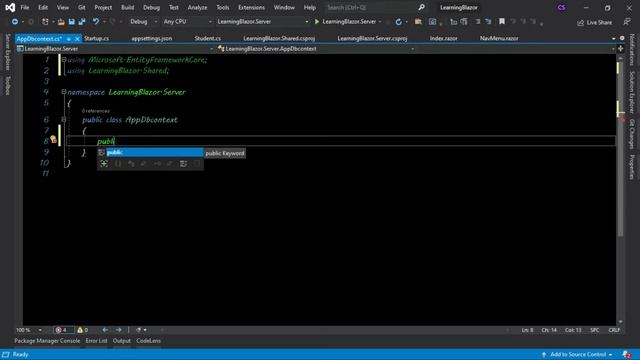
Task: Click the notifications icon in status bar
Action: pyautogui.click(x=626, y=355)
